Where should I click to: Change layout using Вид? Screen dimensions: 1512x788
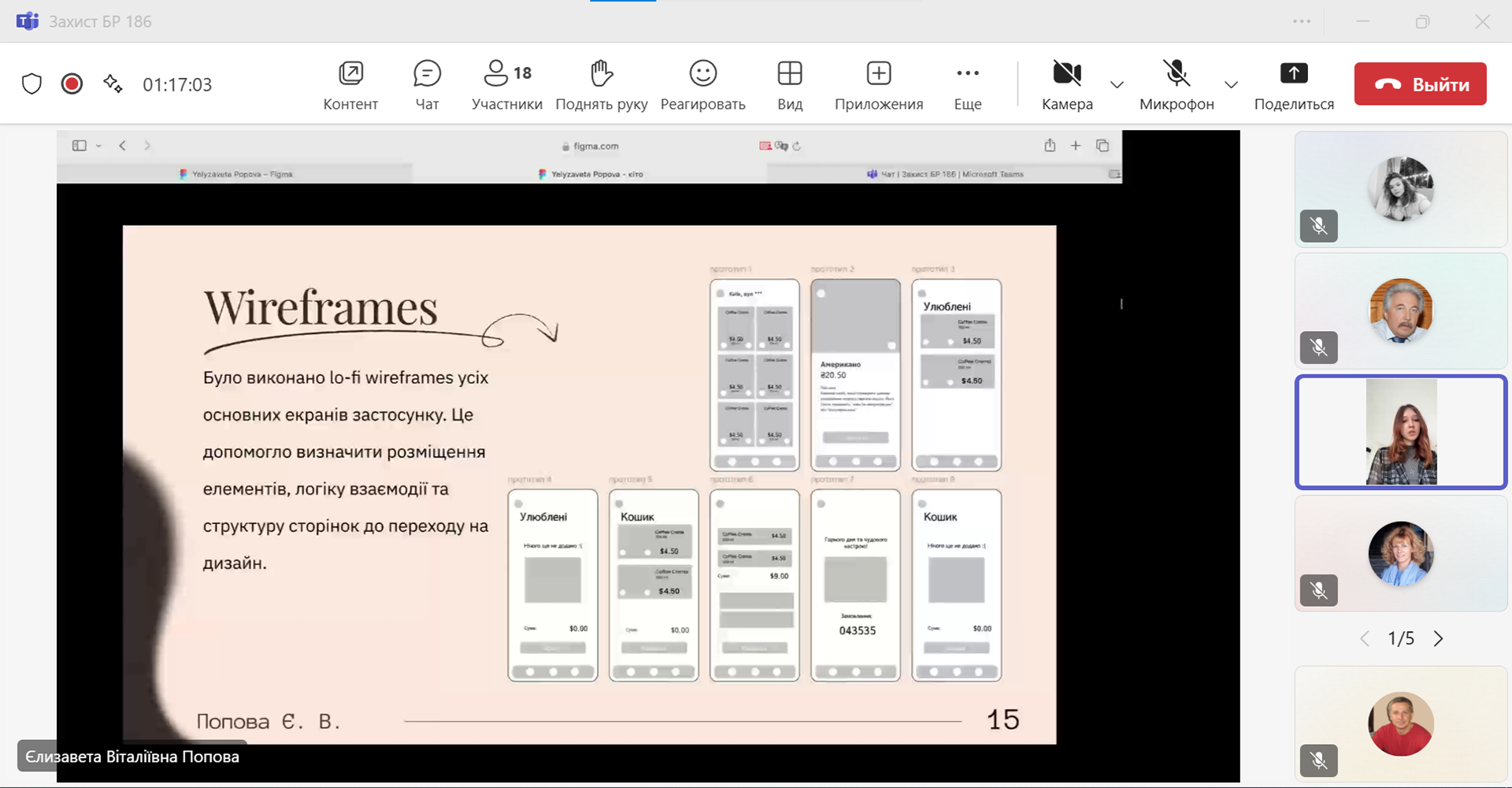point(789,84)
